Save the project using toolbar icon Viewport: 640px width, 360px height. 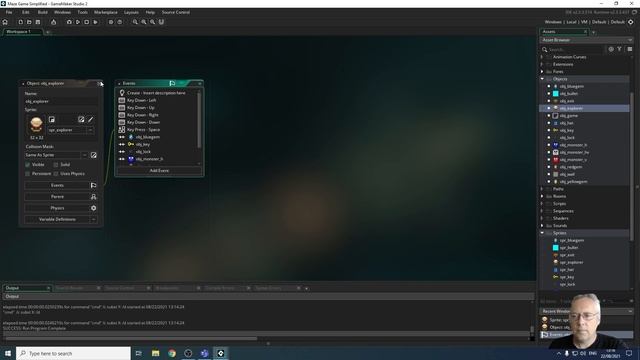[38, 22]
